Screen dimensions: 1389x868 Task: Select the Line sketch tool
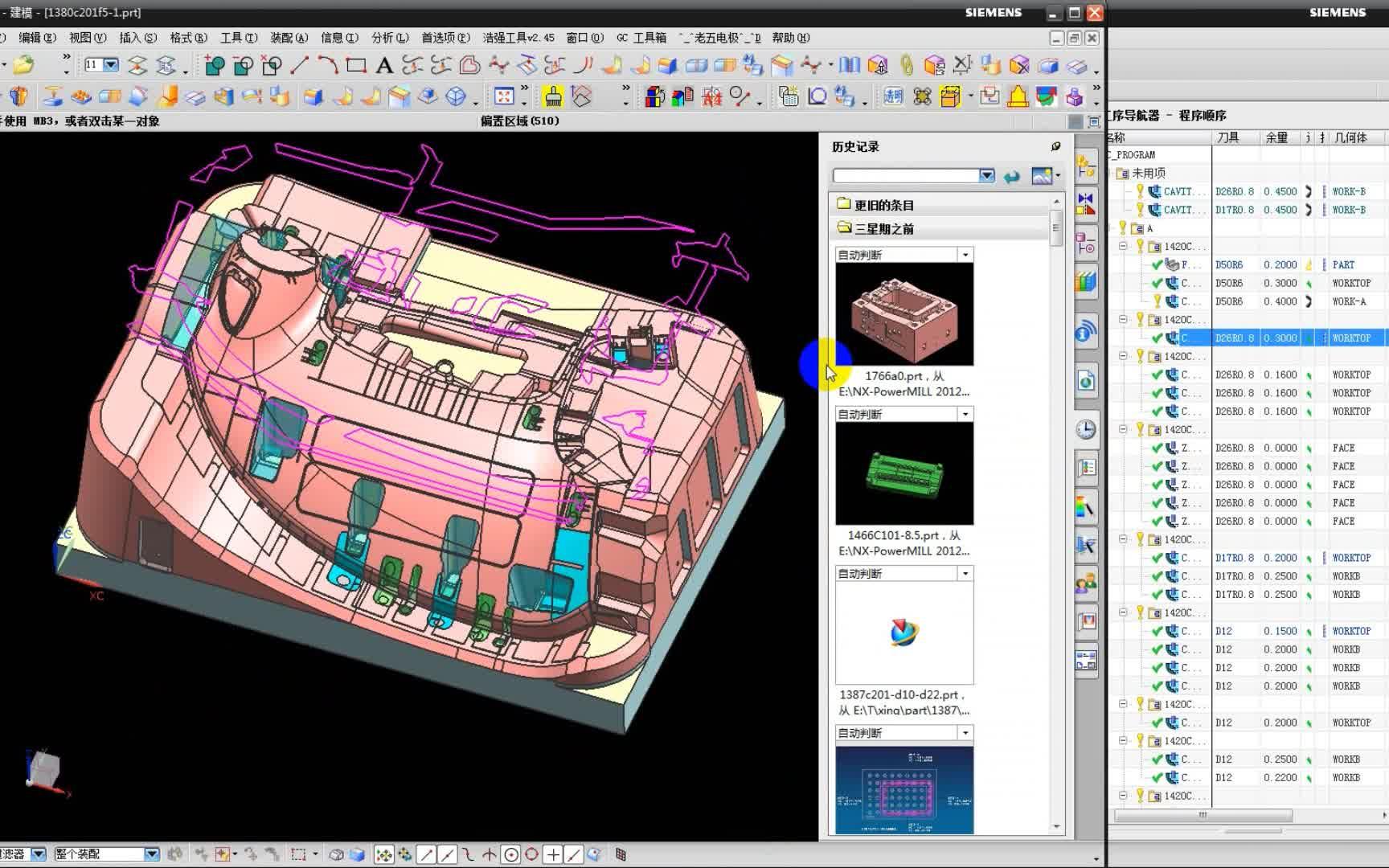(x=299, y=65)
